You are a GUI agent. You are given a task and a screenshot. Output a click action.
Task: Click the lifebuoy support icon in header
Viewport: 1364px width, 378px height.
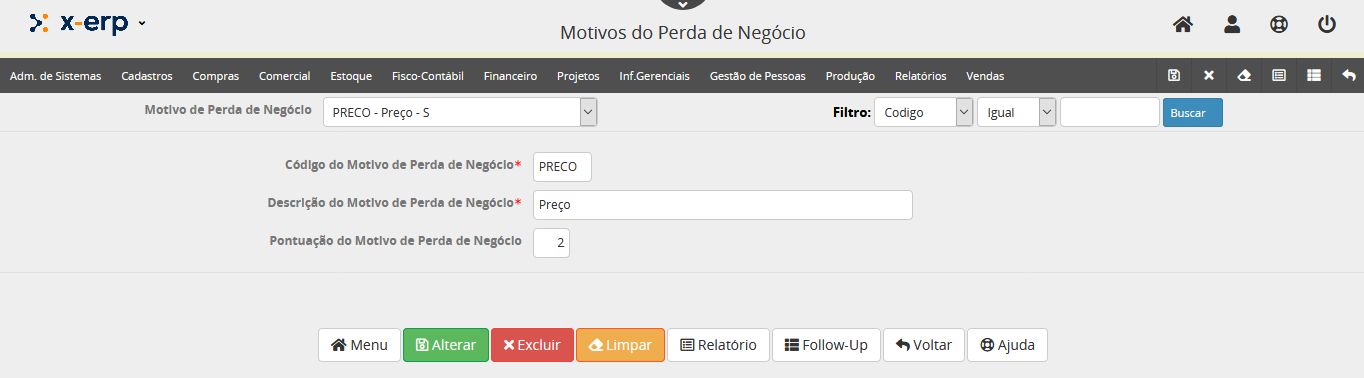(1279, 25)
